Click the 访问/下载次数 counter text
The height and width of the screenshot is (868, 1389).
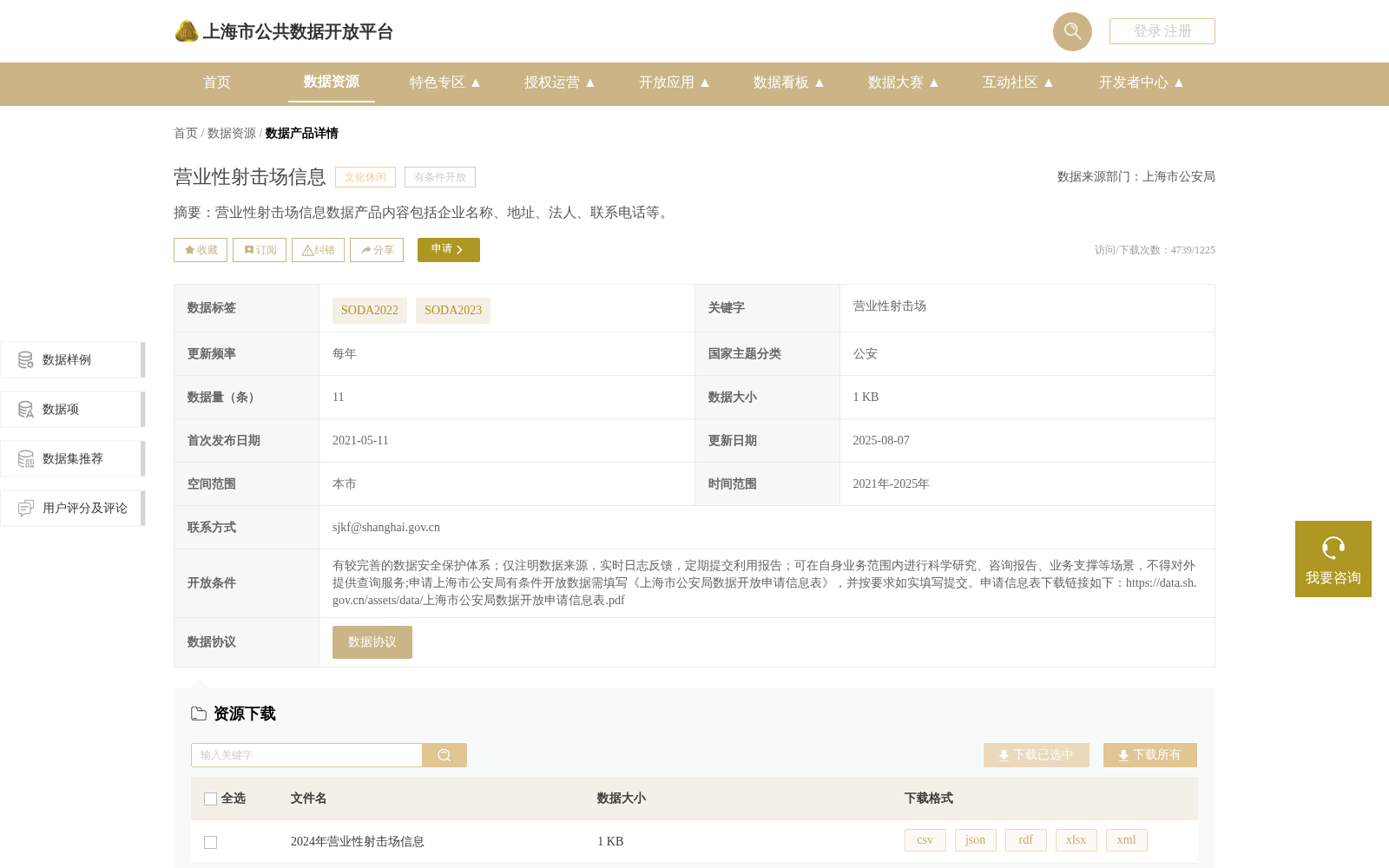(1155, 250)
